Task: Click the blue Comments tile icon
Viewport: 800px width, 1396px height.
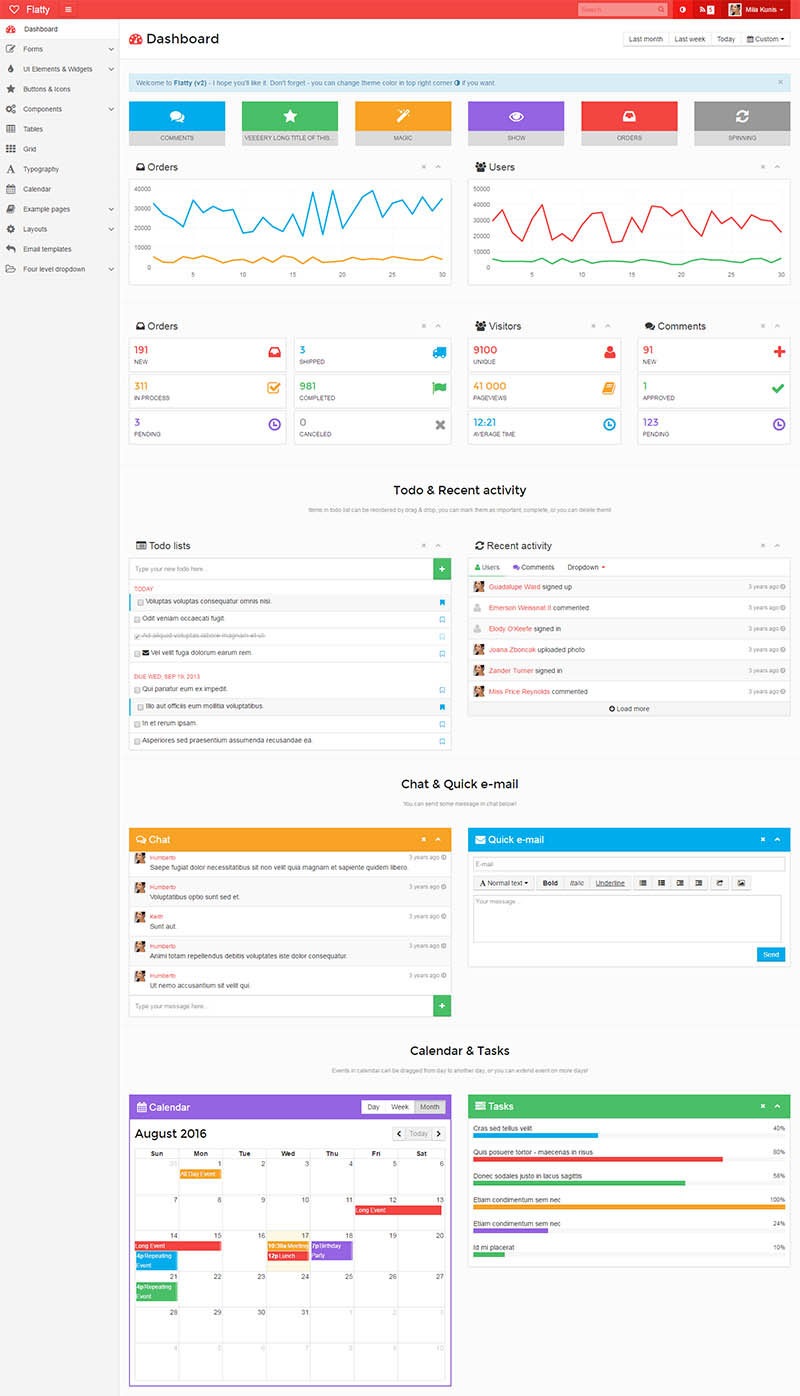Action: pos(177,116)
